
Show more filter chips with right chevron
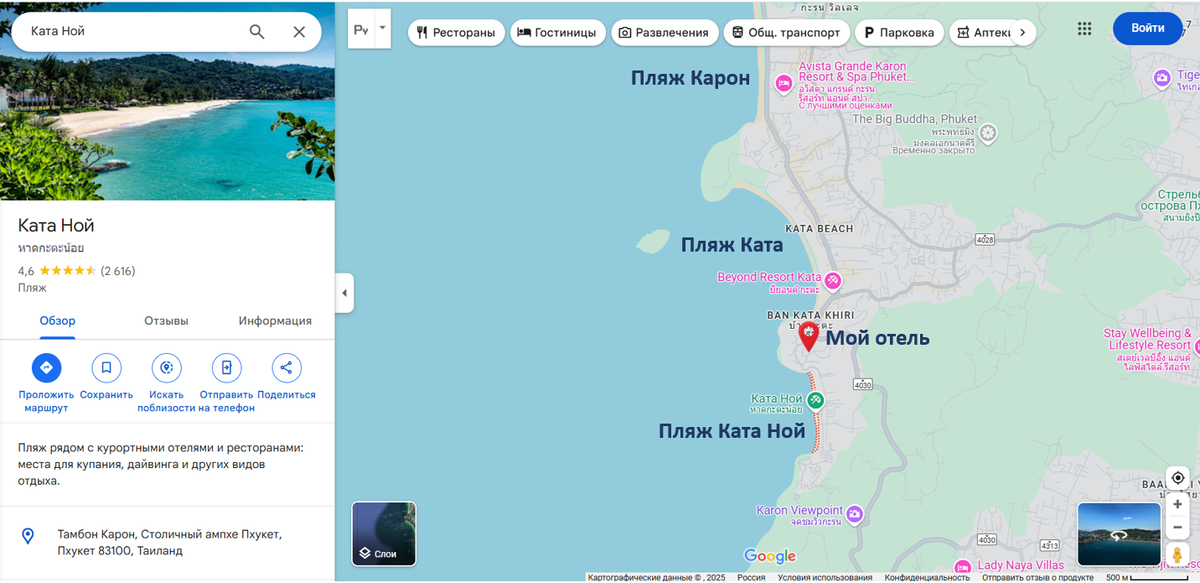1021,32
